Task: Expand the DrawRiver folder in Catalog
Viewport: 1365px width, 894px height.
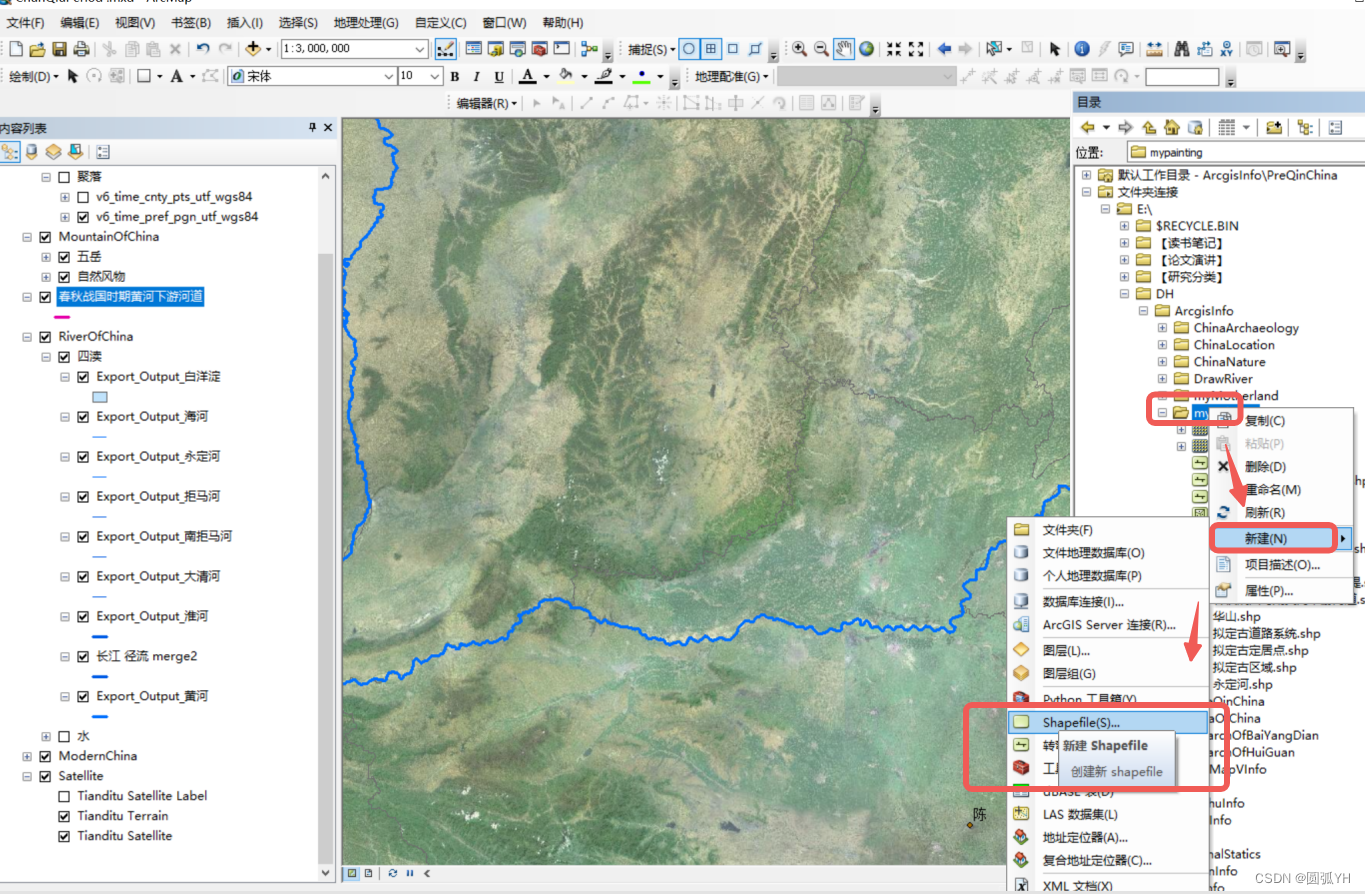Action: (x=1162, y=379)
